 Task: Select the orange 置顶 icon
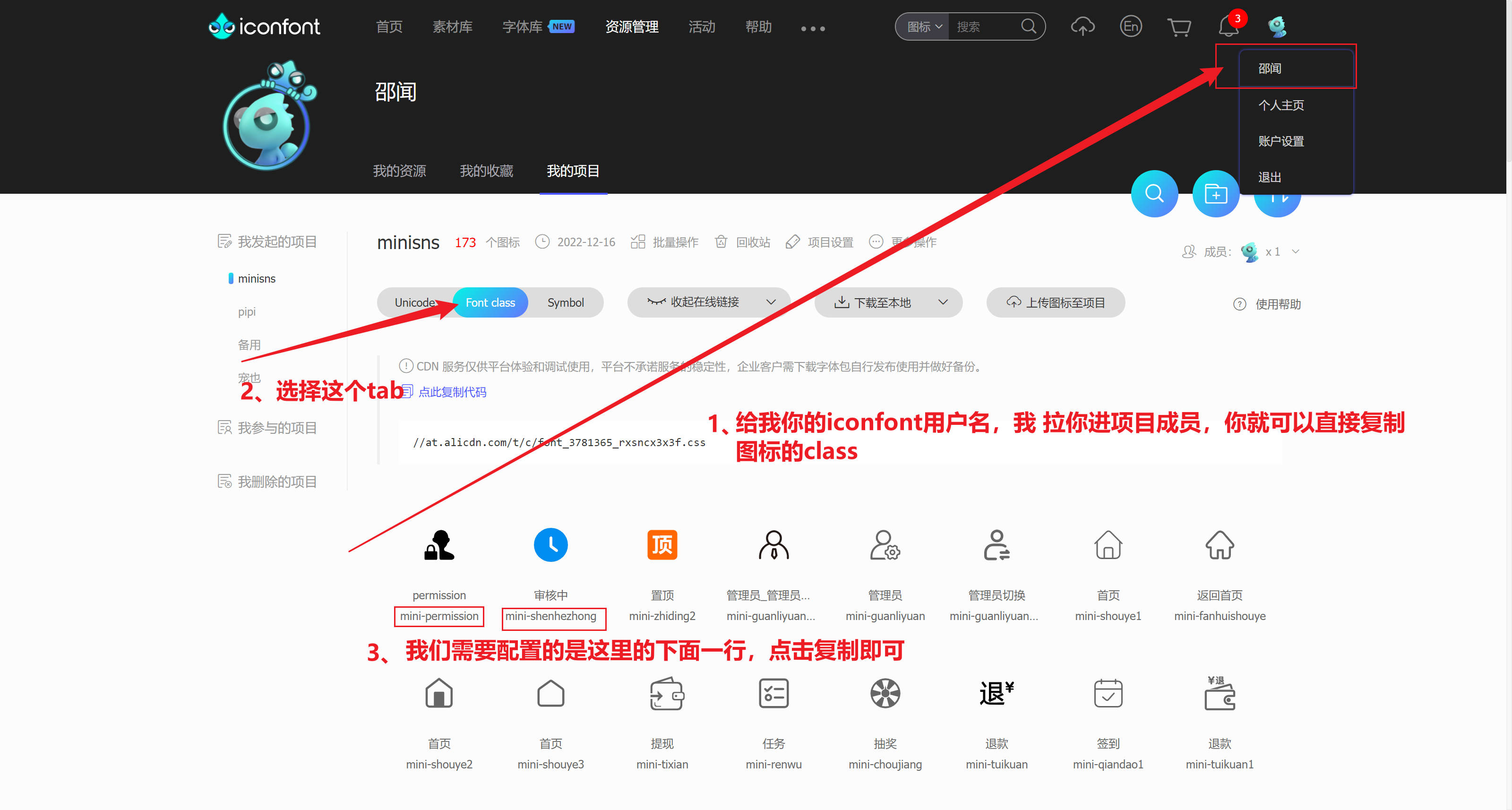click(662, 545)
